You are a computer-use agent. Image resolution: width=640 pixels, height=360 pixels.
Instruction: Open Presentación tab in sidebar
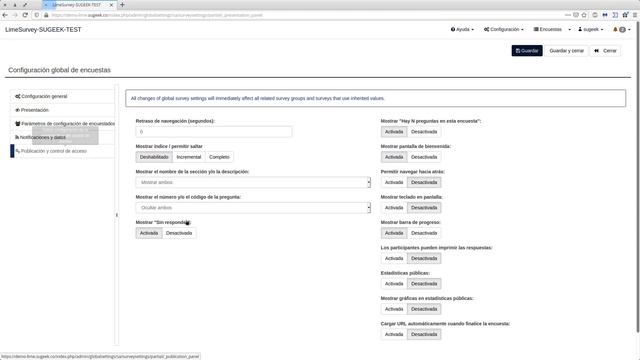pos(62,110)
